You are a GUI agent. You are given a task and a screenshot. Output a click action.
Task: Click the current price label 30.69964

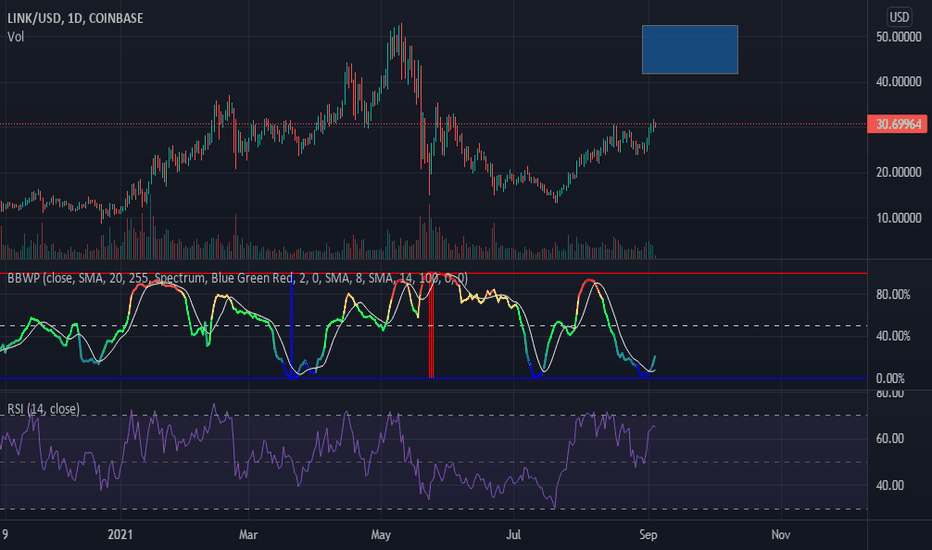(x=897, y=124)
